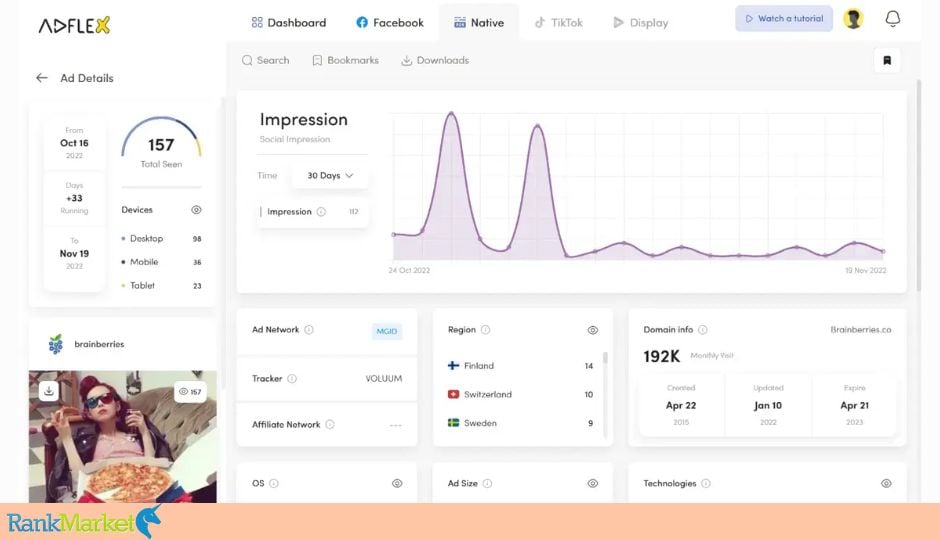The height and width of the screenshot is (540, 940).
Task: Click Technologies info icon
Action: pos(706,483)
